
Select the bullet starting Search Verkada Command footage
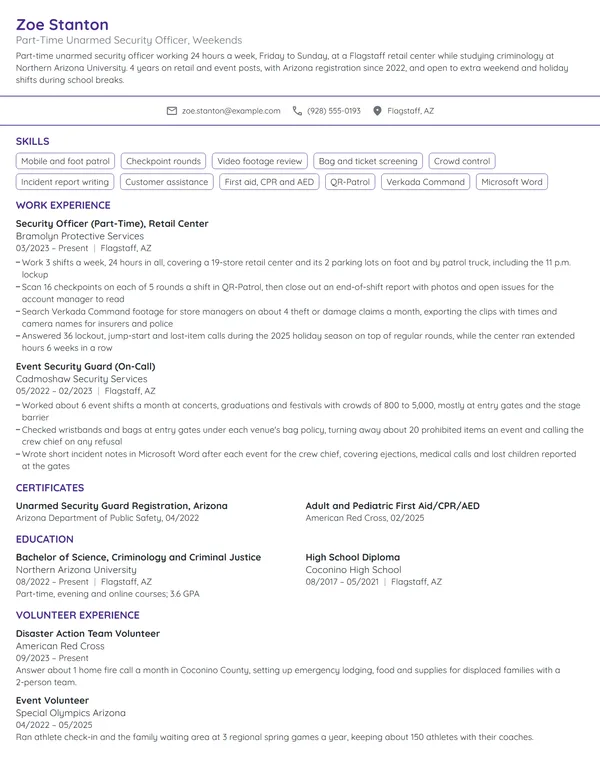click(x=287, y=317)
